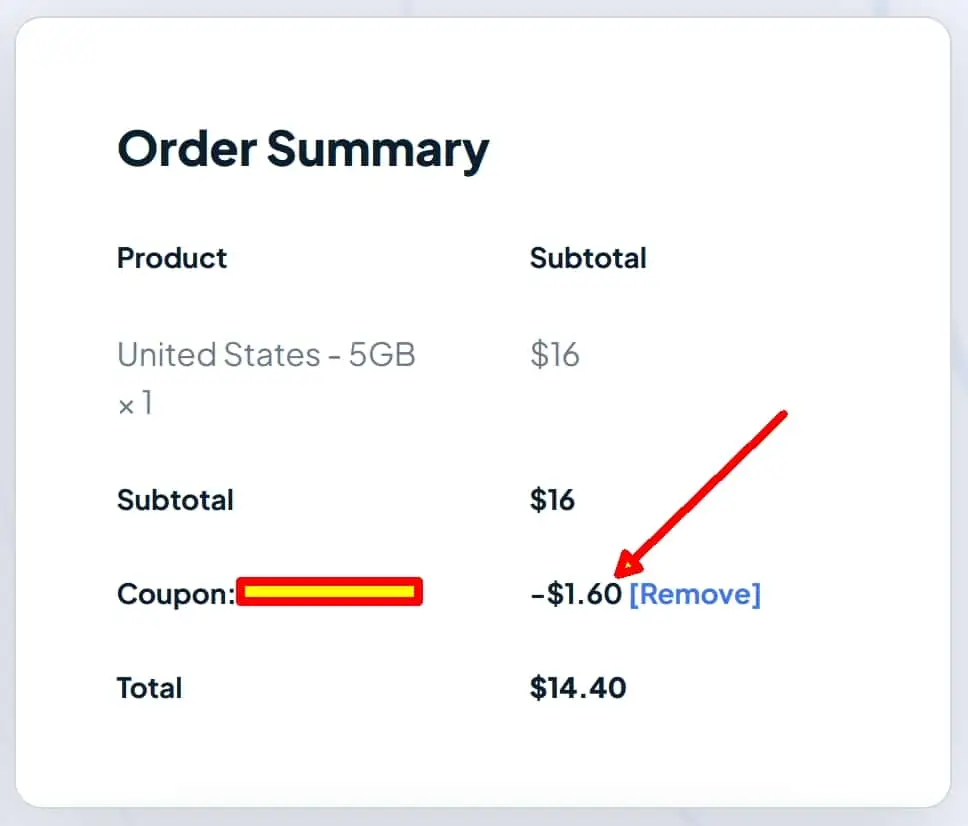Click the bold $16 subtotal amount
Viewport: 968px width, 826px height.
tap(552, 499)
